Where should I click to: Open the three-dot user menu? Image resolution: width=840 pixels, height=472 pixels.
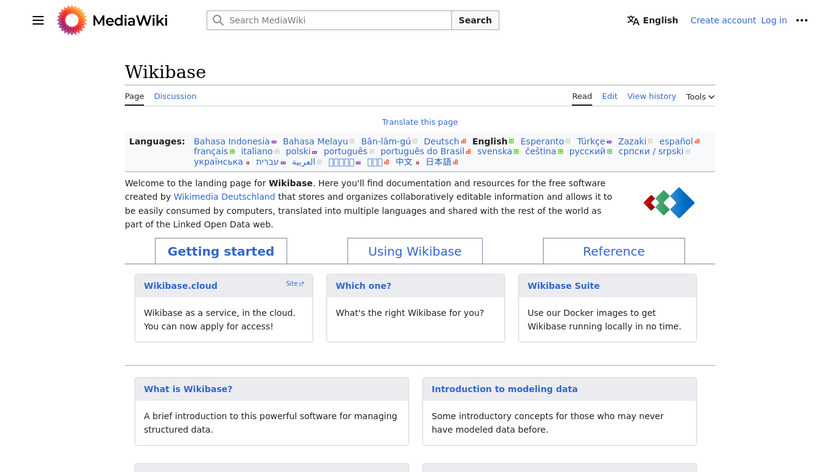pyautogui.click(x=801, y=20)
